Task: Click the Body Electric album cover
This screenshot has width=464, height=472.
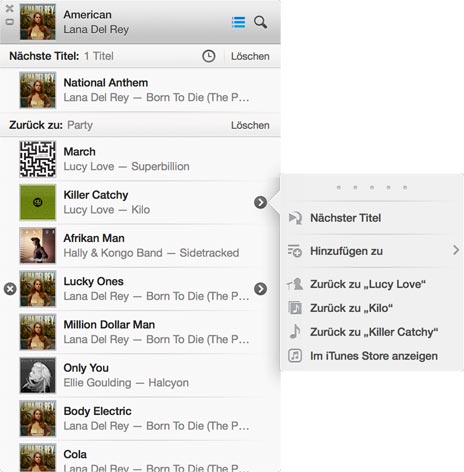Action: tap(38, 419)
